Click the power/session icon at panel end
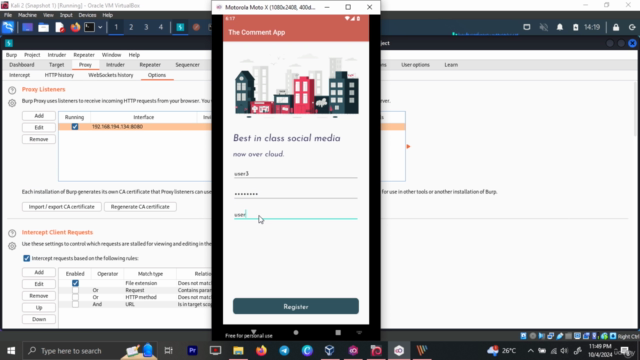The height and width of the screenshot is (360, 640). (632, 27)
